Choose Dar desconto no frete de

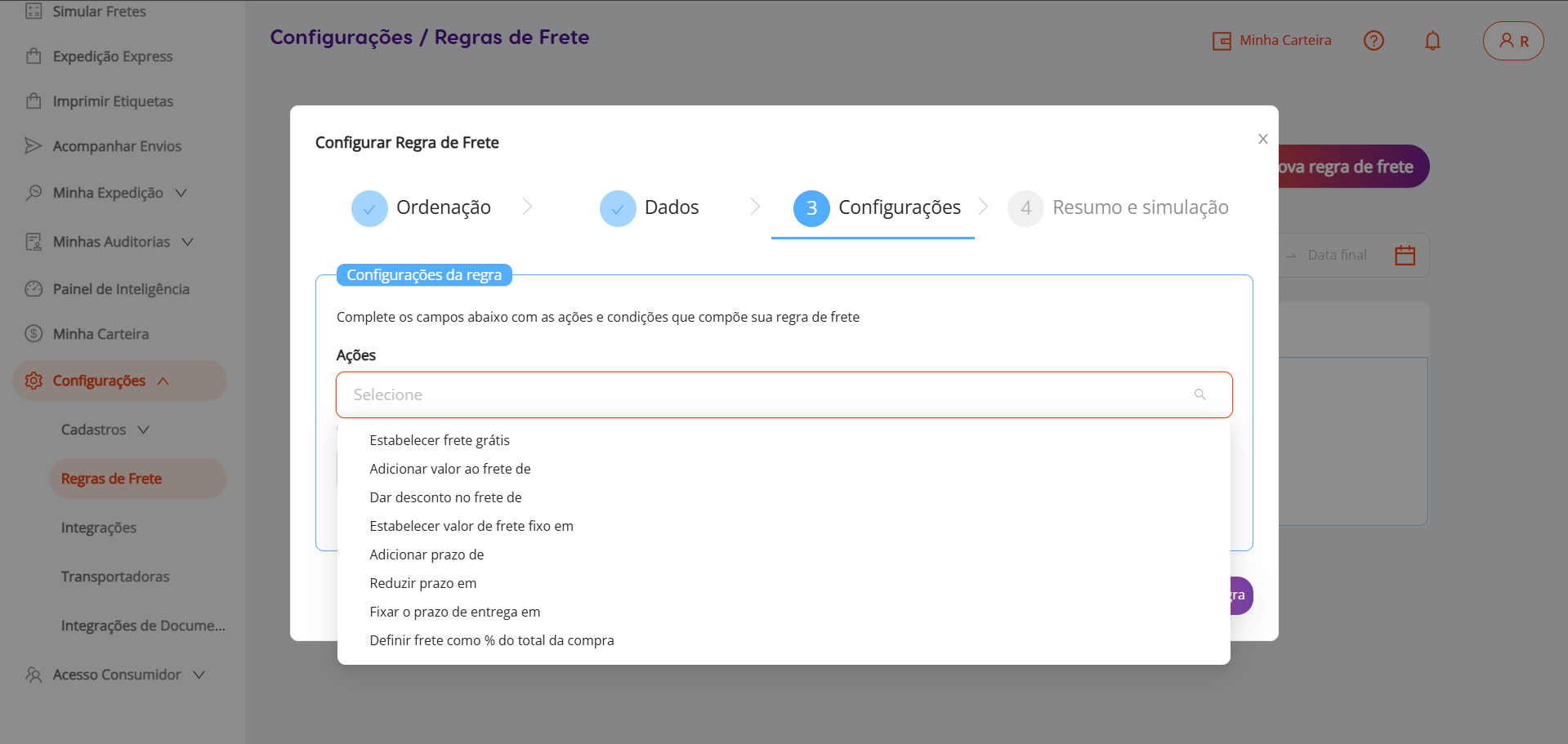(445, 497)
